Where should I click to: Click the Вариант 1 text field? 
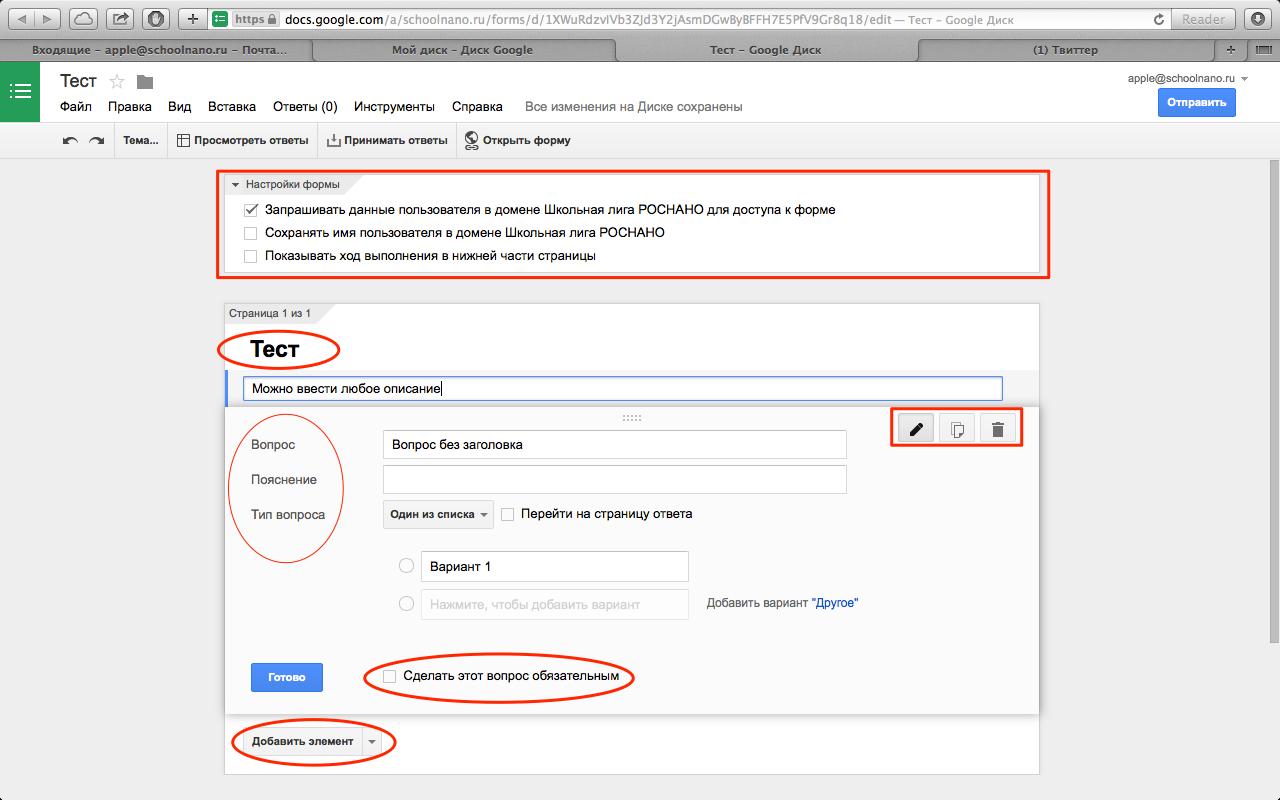[x=555, y=566]
